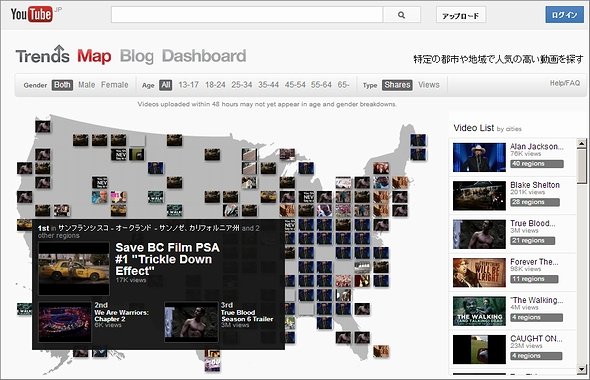Click CAUGHT ON... video title
The height and width of the screenshot is (380, 590).
point(536,338)
